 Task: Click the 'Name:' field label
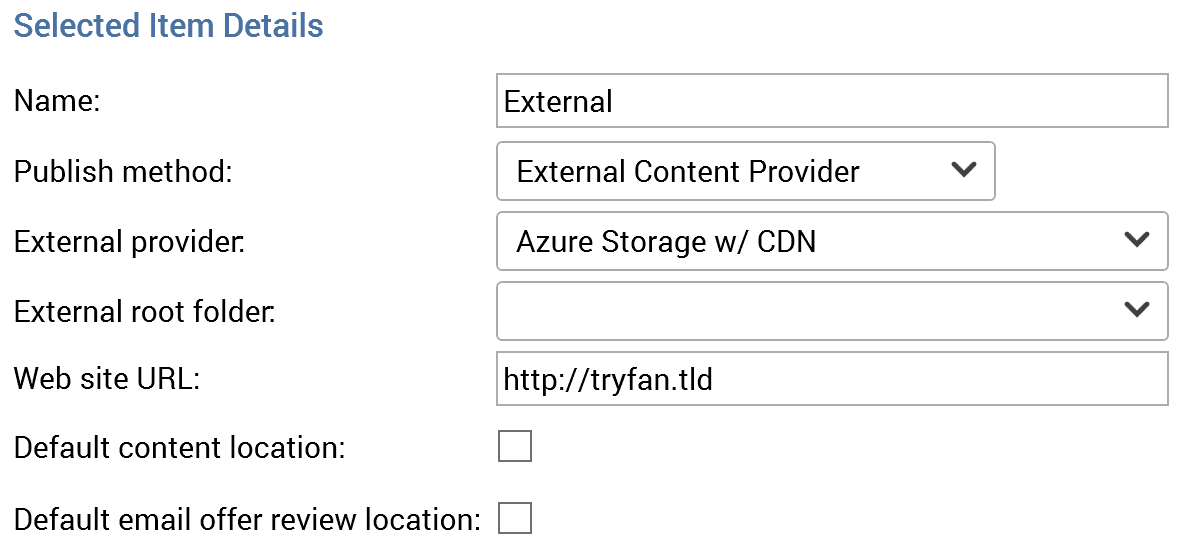[57, 101]
